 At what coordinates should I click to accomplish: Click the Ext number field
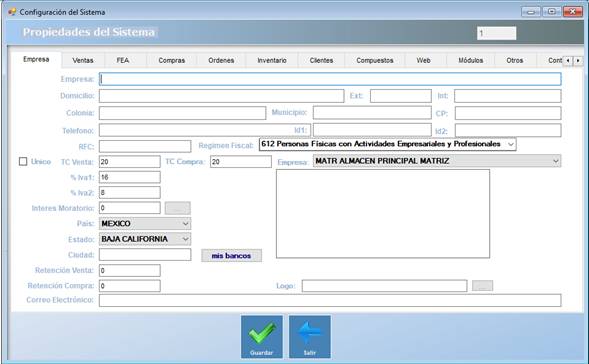[401, 96]
